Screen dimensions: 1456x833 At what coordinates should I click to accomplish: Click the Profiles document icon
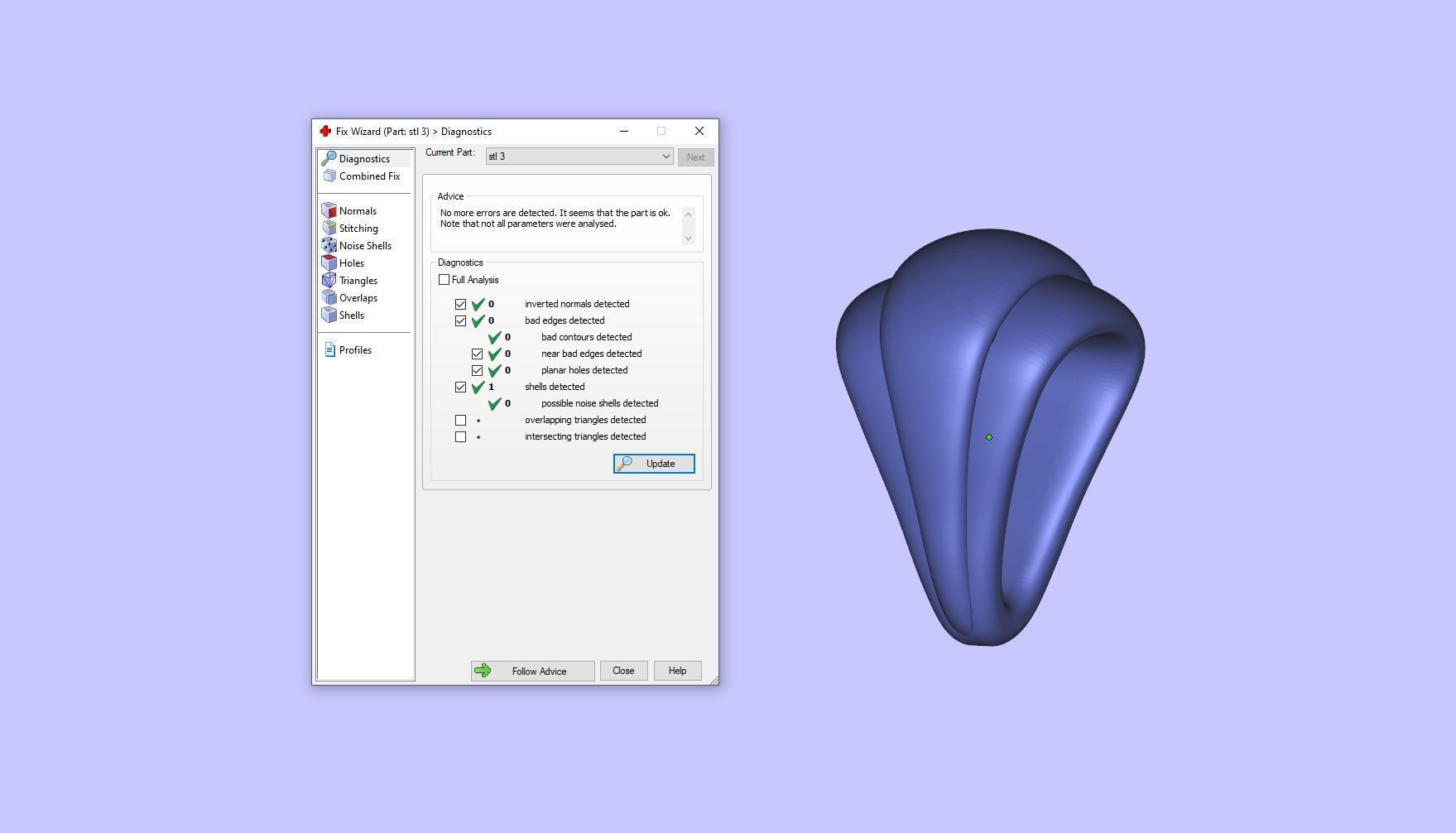point(329,349)
